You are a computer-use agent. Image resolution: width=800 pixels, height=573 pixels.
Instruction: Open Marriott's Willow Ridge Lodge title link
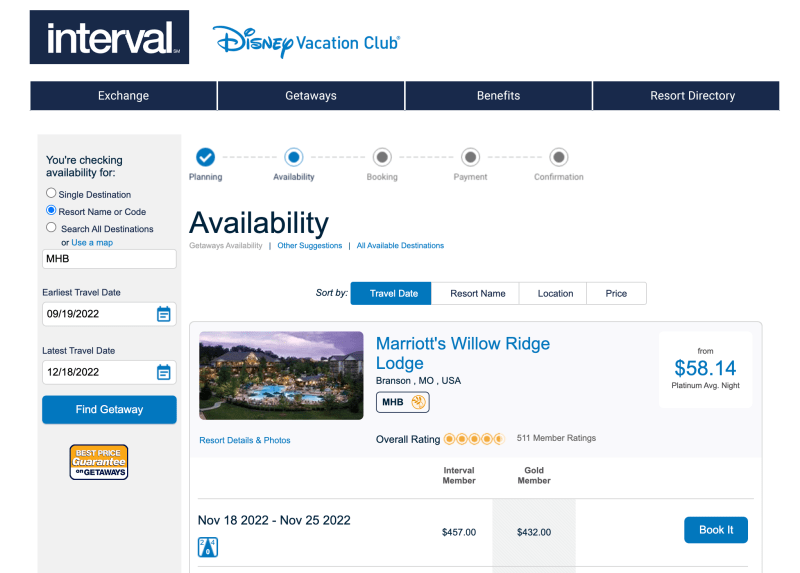coord(463,353)
